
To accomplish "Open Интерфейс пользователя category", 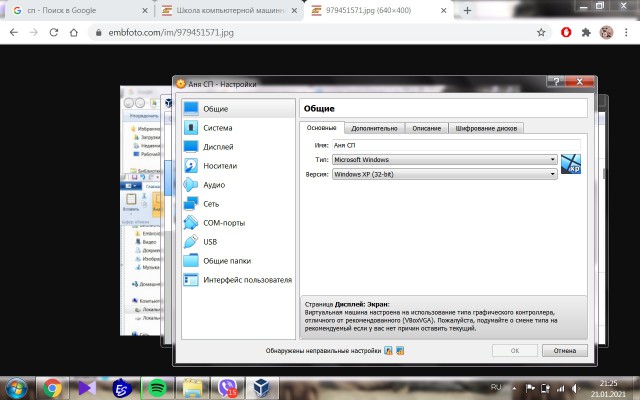I will [x=238, y=280].
